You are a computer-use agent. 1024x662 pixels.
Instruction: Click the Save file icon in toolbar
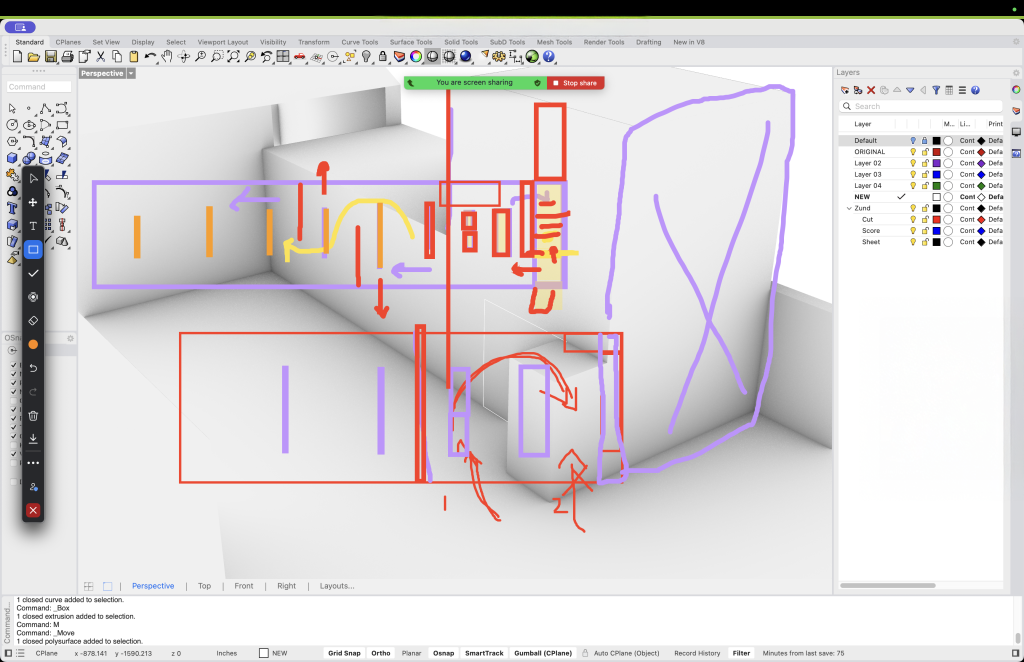(51, 57)
